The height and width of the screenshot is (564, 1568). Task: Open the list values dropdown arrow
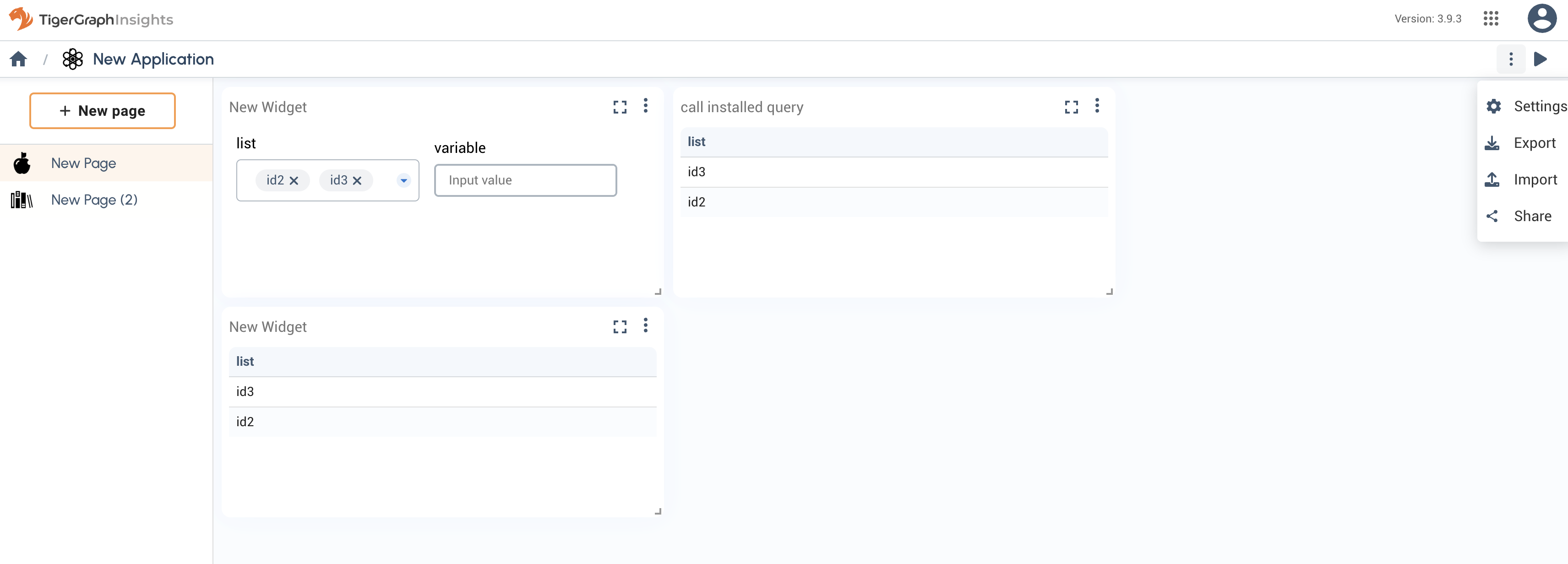pos(403,180)
